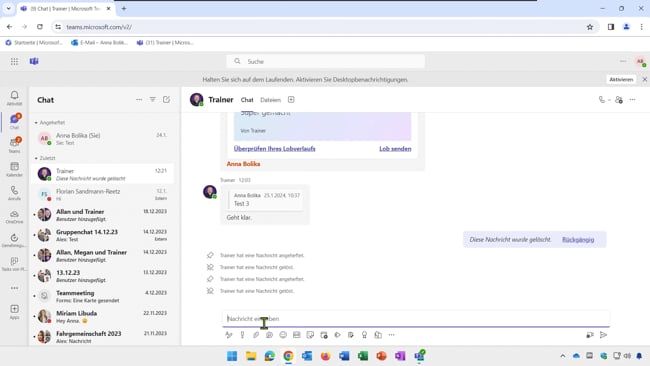Send praise with badge icon
Viewport: 650px width, 366px height.
(364, 335)
